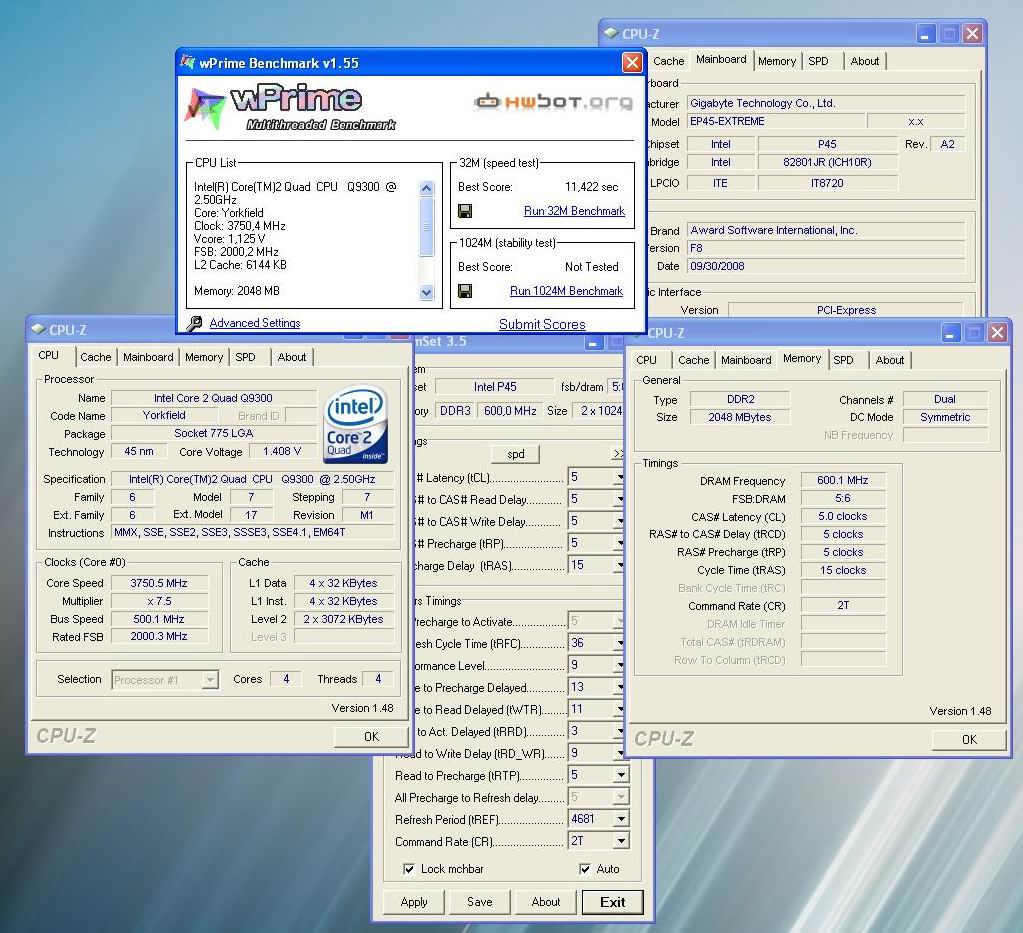Click the Core Voltage 1.408 V field
The image size is (1023, 933).
282,451
